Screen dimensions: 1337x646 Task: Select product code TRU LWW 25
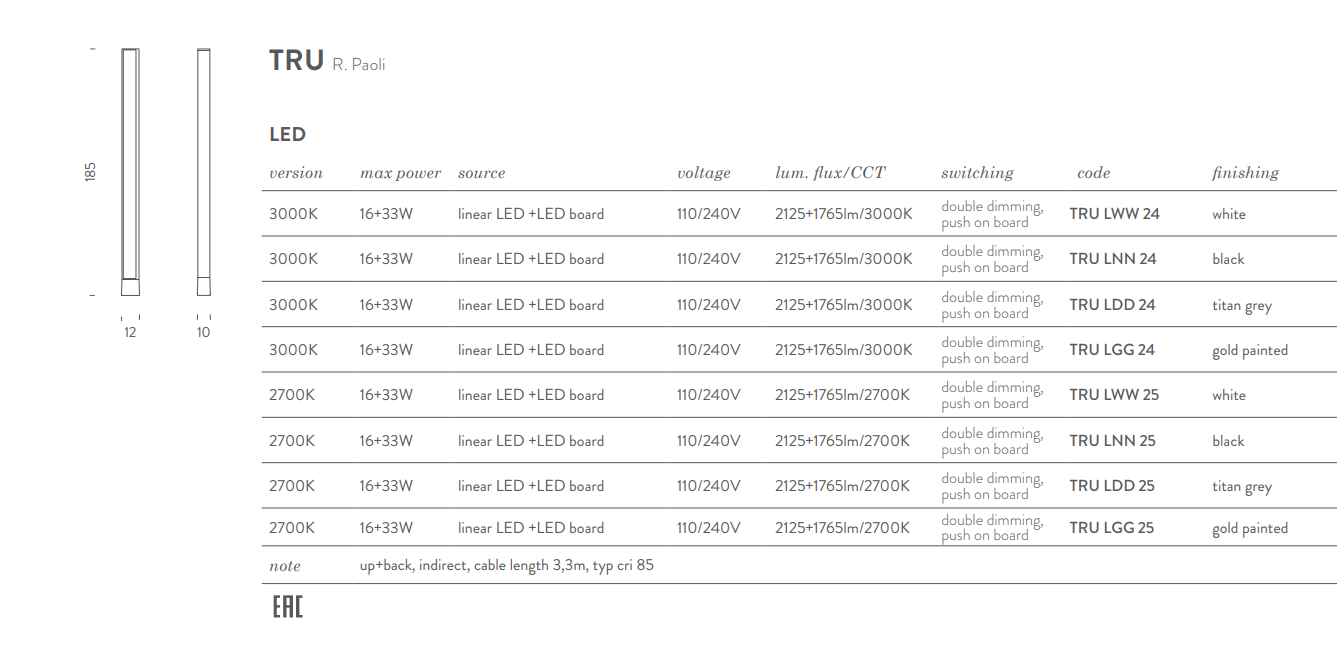(1114, 395)
